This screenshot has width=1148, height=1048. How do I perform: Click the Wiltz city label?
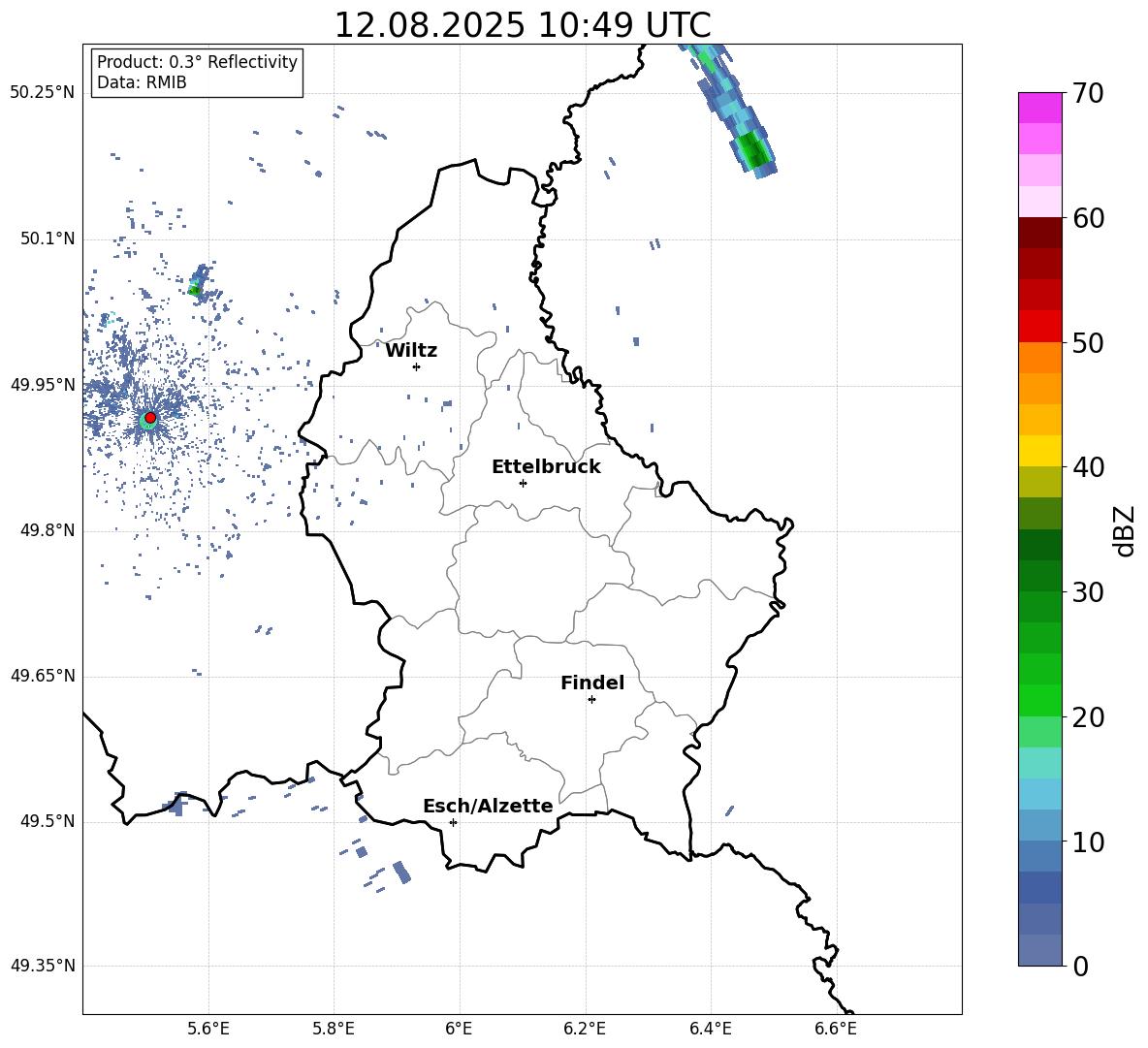tap(411, 351)
